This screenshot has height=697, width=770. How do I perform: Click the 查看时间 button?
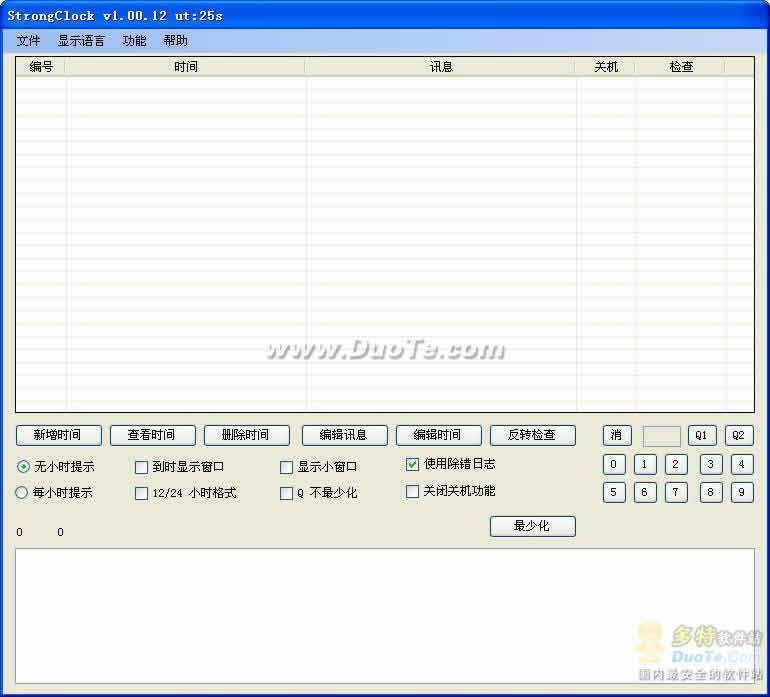152,435
